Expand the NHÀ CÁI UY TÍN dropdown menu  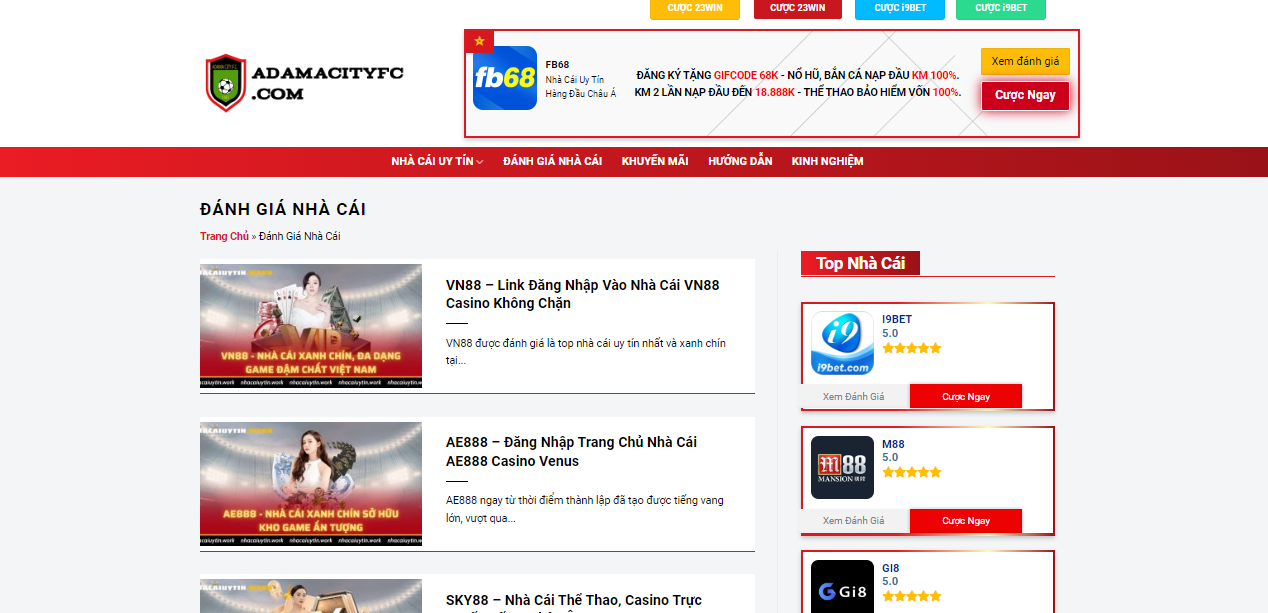(437, 161)
